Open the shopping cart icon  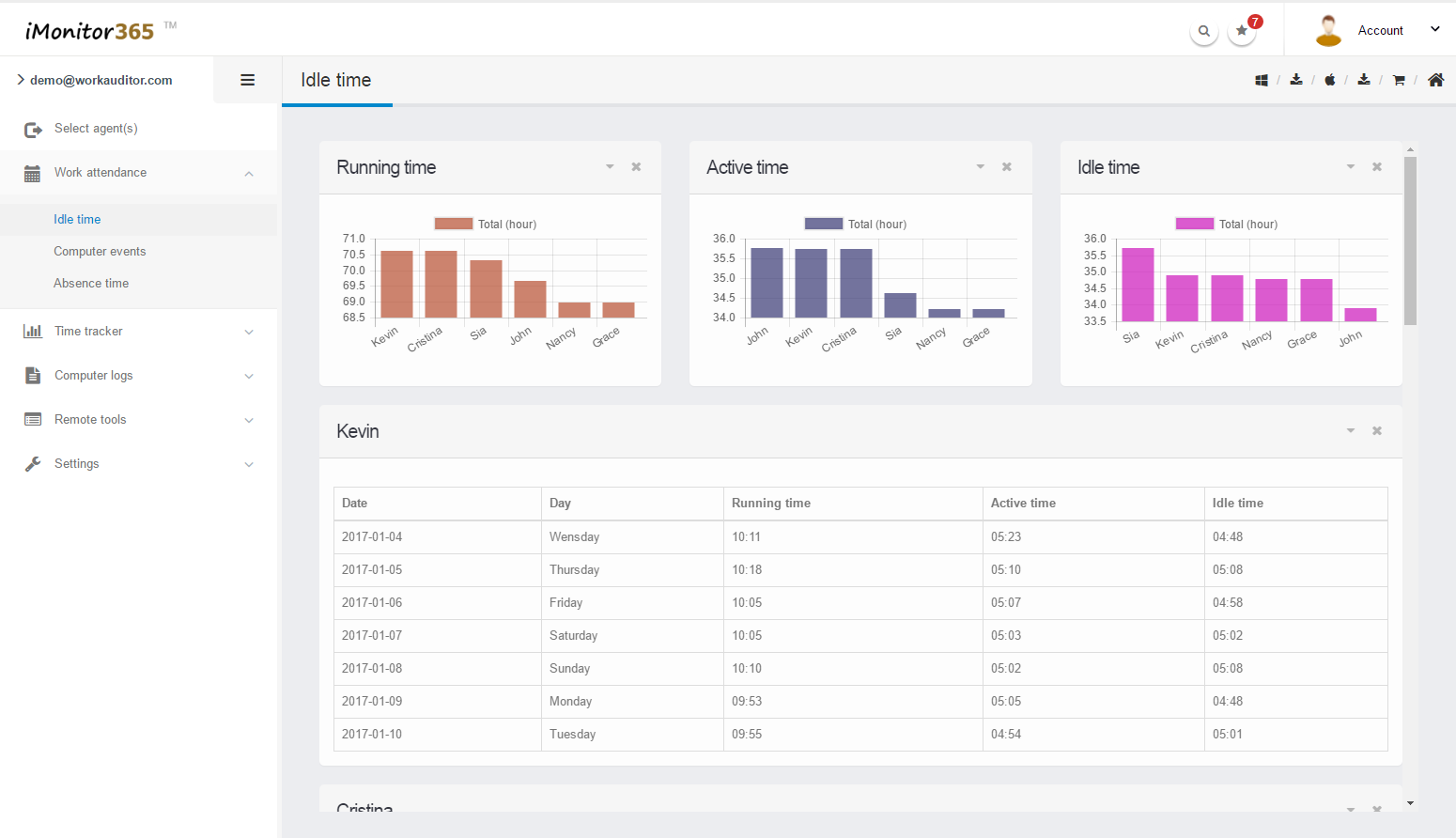(1399, 81)
